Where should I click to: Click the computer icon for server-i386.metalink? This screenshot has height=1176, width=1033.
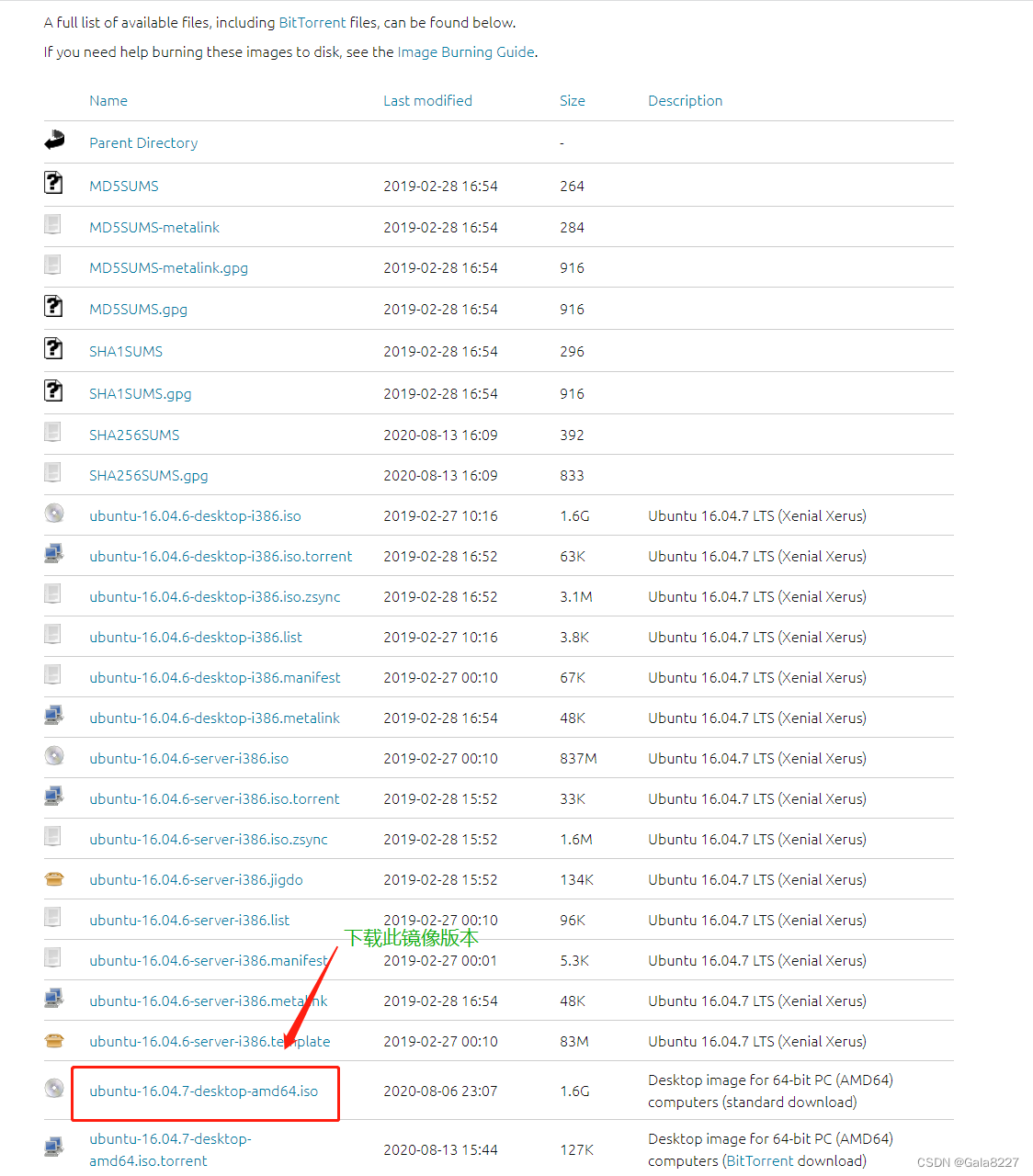[x=54, y=998]
